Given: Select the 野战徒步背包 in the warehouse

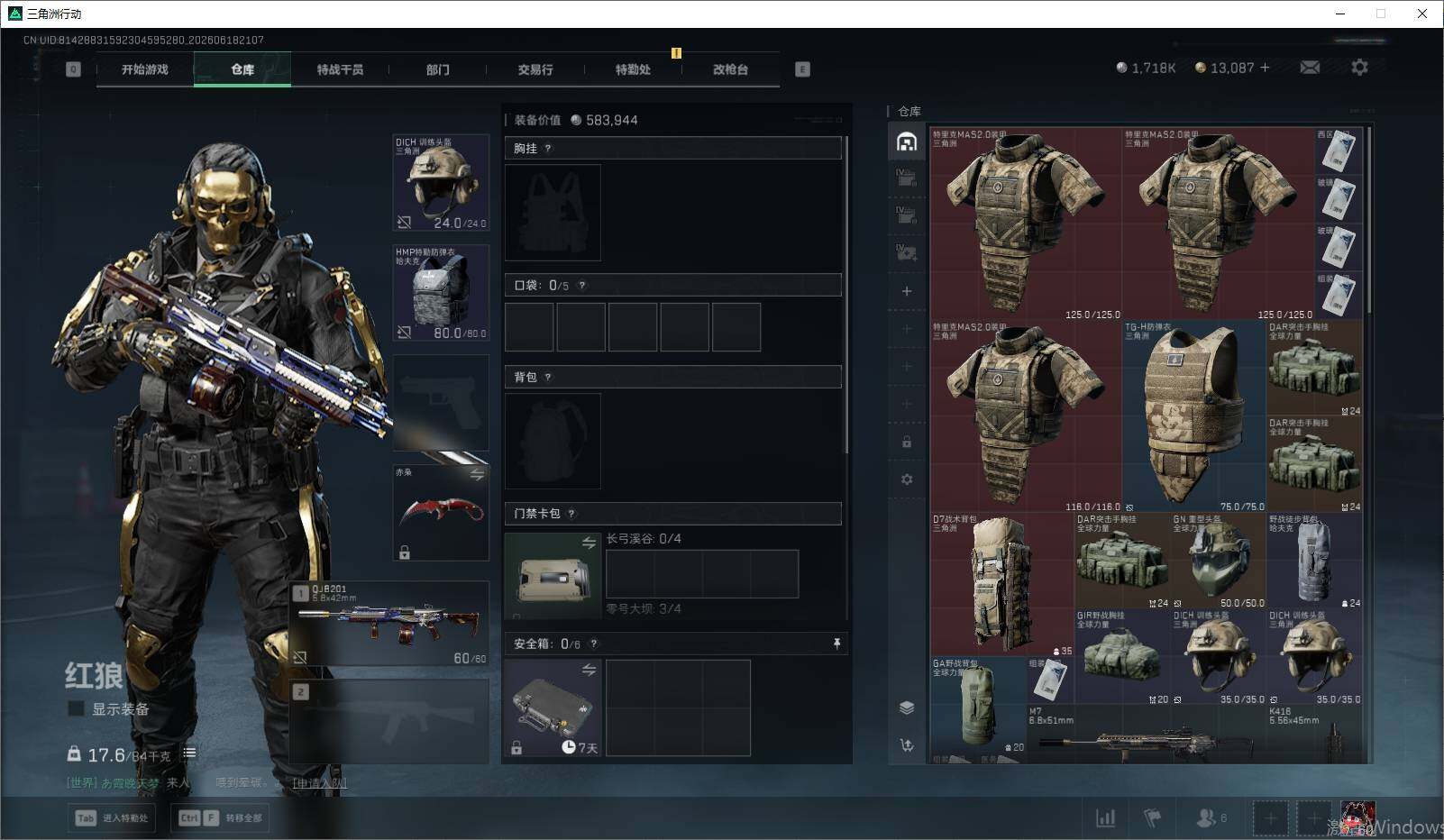Looking at the screenshot, I should (x=1314, y=561).
